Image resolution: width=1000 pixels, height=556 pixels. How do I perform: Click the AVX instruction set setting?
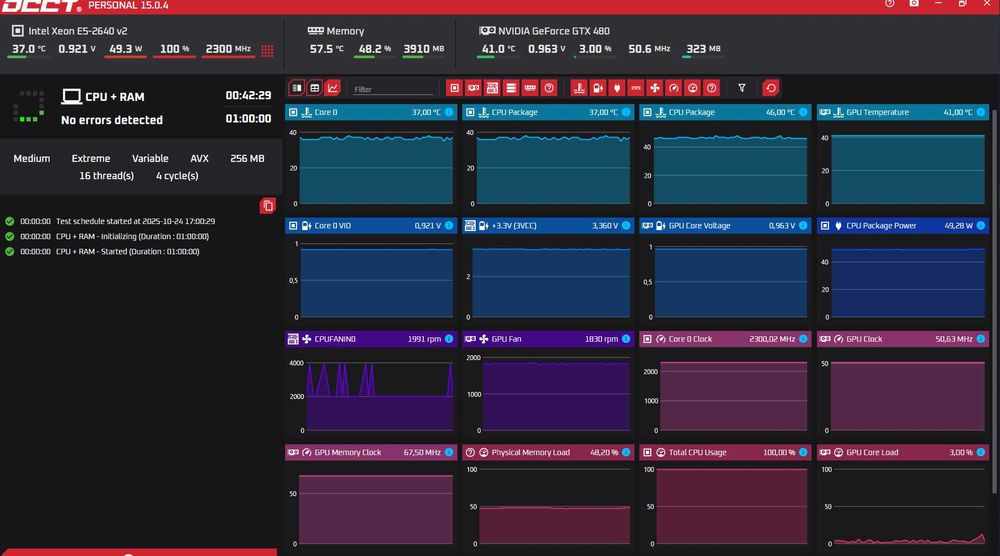(200, 159)
